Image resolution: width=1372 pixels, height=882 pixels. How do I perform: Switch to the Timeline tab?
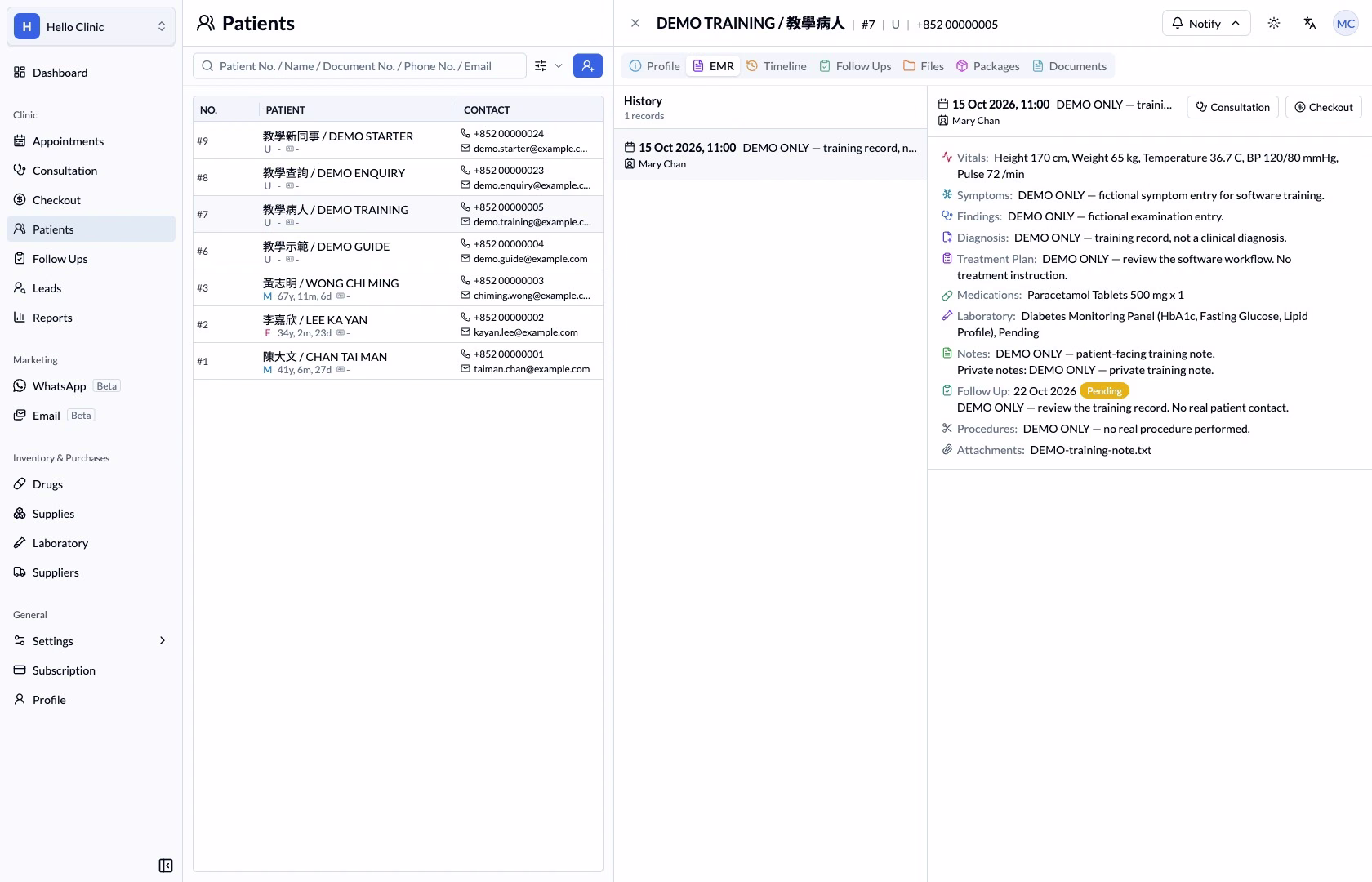pos(777,66)
